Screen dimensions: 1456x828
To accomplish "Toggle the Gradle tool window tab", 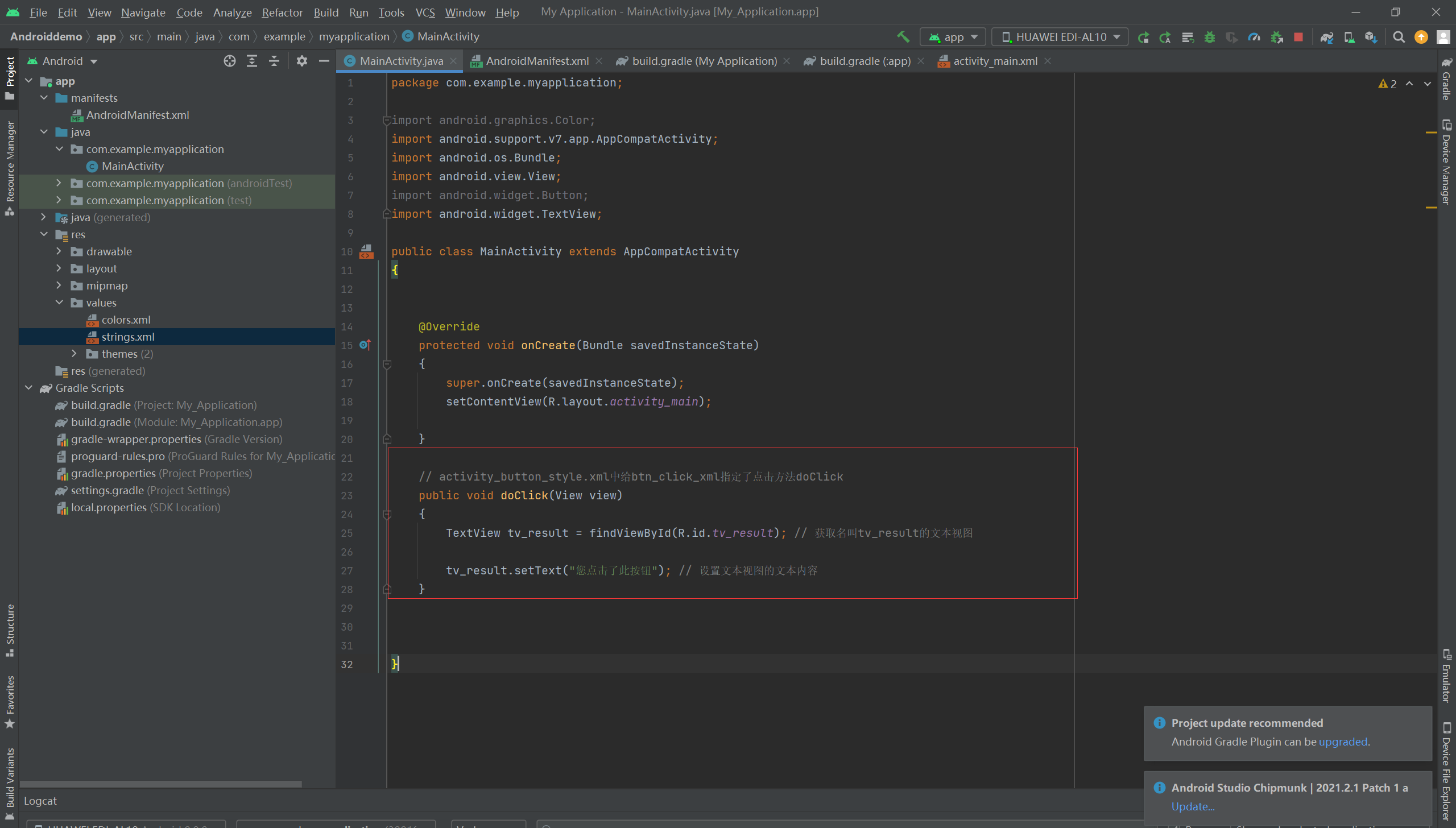I will click(1446, 80).
